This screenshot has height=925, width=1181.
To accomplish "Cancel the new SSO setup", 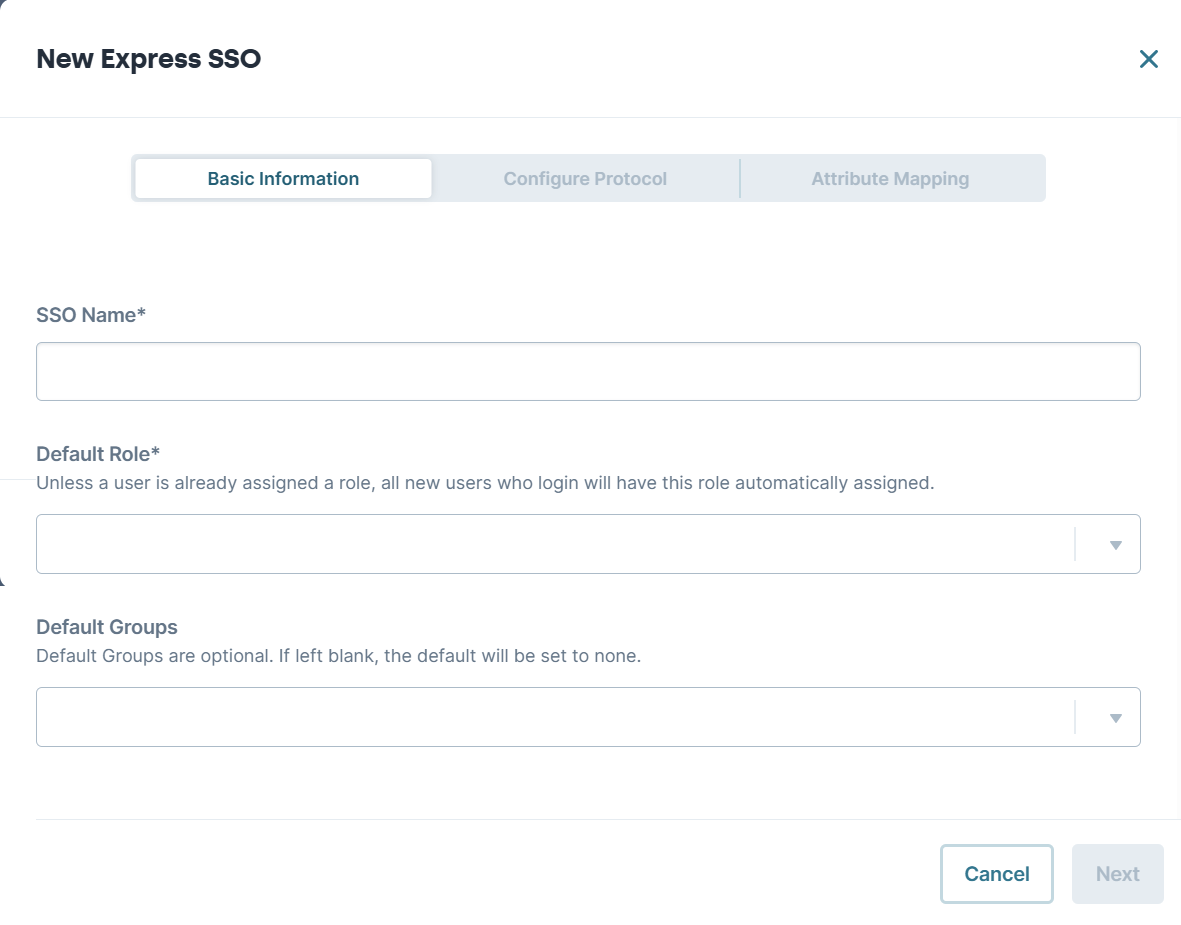I will [996, 874].
